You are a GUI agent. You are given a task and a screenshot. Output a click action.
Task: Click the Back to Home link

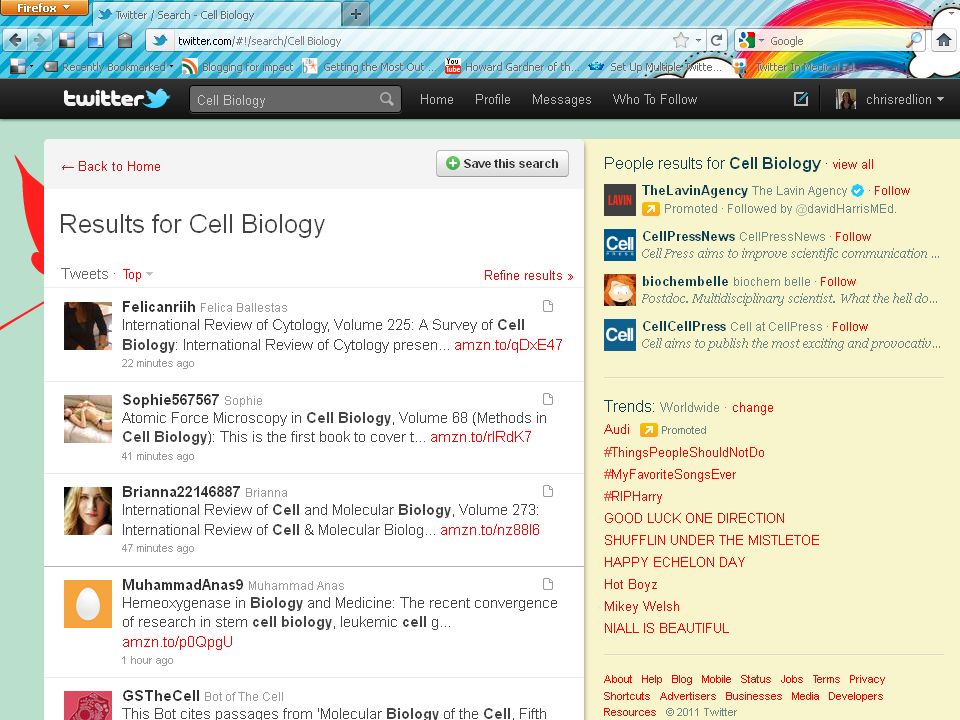(111, 167)
